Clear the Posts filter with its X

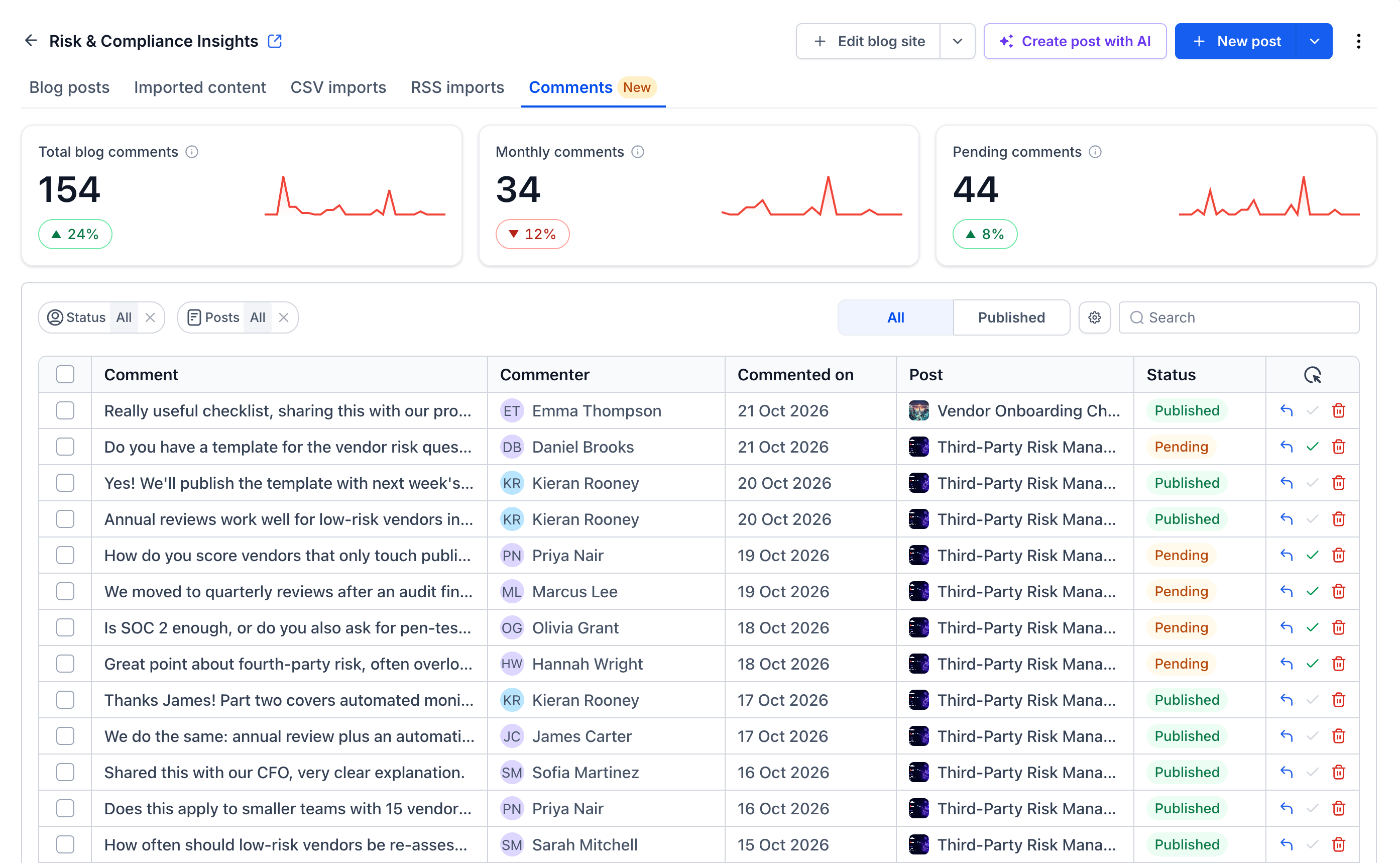[x=284, y=317]
